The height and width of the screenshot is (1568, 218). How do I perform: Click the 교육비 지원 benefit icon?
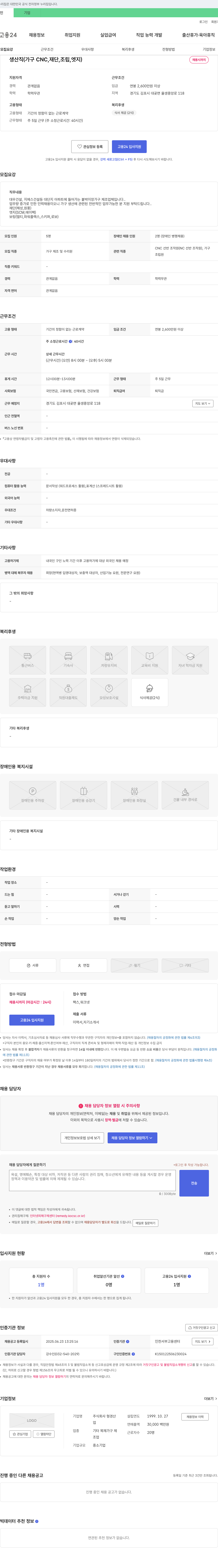click(x=149, y=659)
